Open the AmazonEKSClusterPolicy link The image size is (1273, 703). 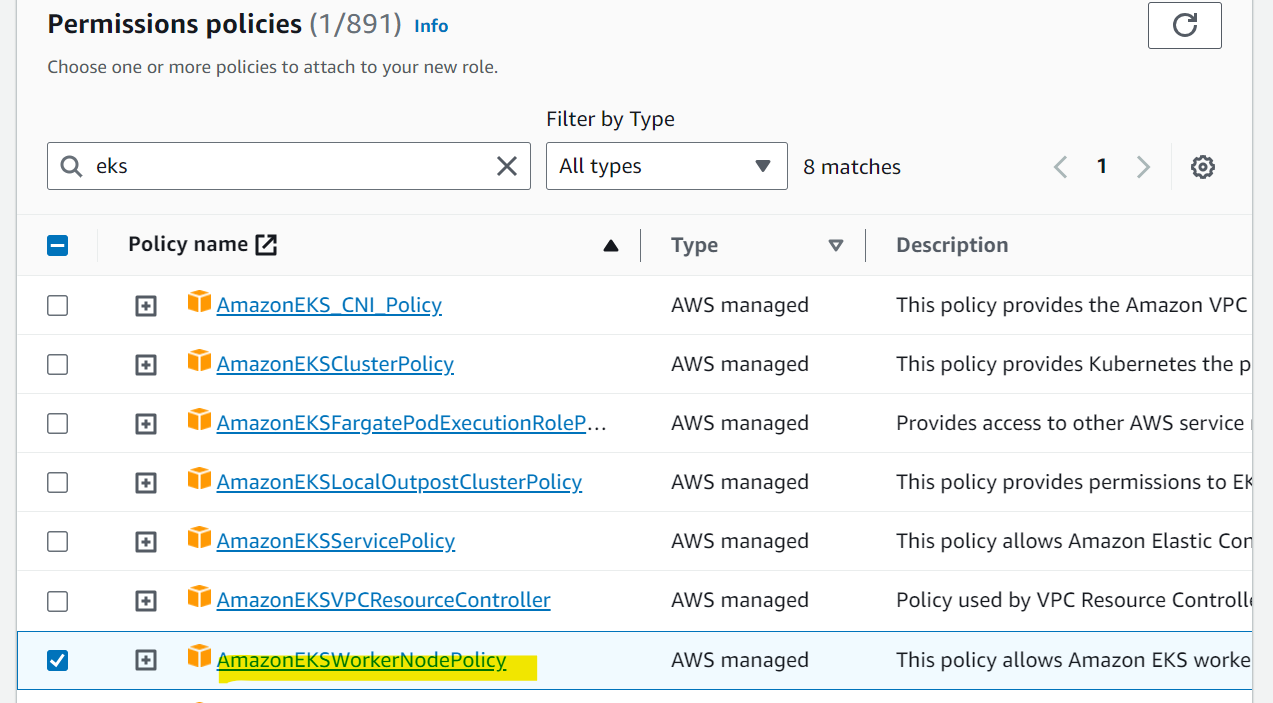pos(335,364)
